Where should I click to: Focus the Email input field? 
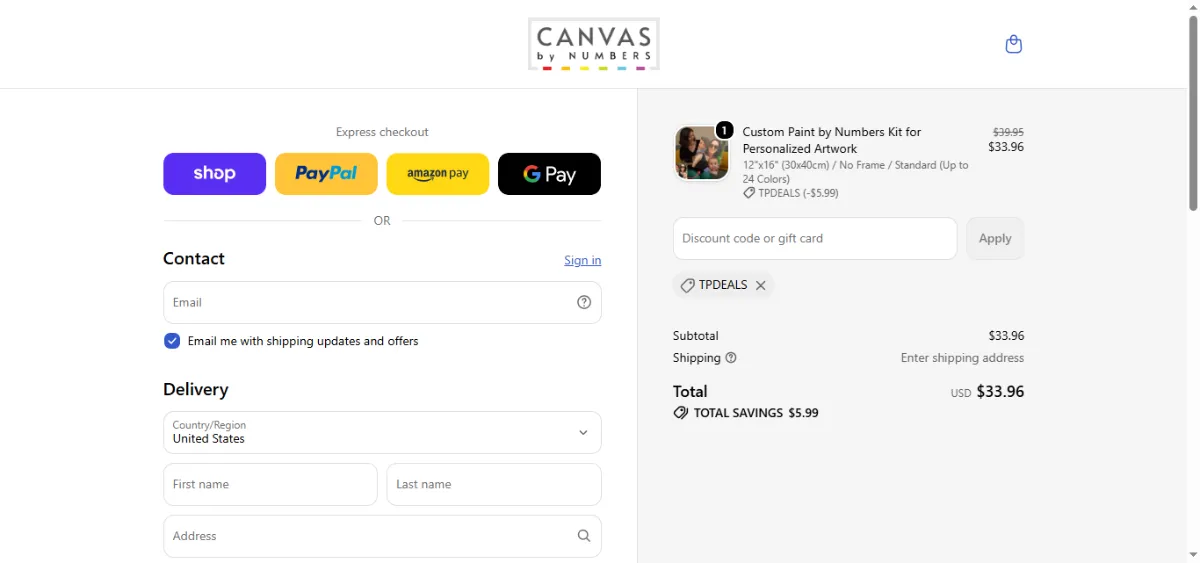coord(382,302)
